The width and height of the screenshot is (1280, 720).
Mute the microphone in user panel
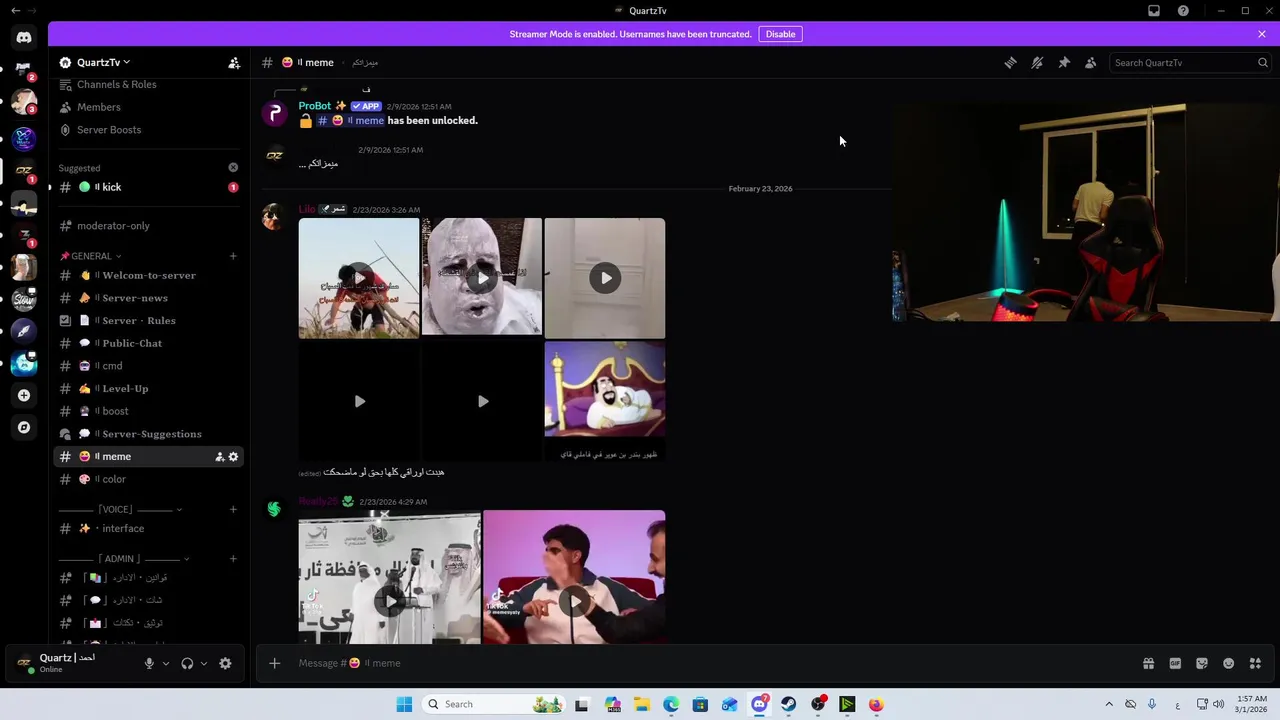[149, 663]
